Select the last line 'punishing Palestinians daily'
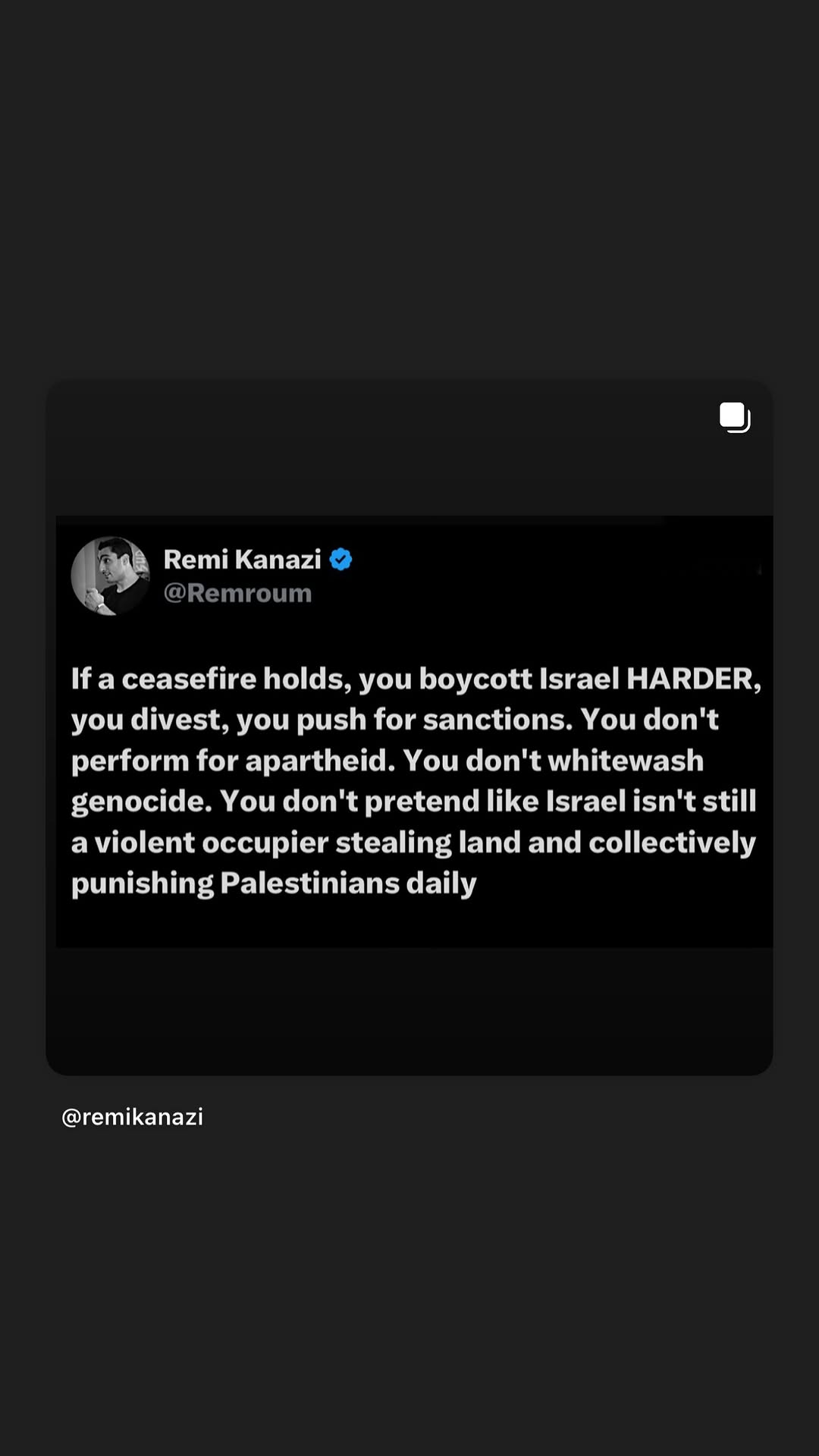Screen dimensions: 819x1456 tap(274, 883)
